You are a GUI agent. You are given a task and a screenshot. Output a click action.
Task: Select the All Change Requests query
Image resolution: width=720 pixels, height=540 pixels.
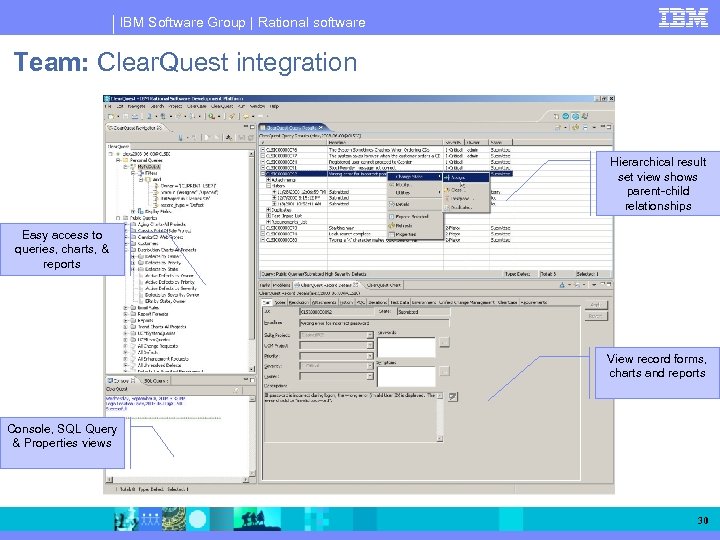pyautogui.click(x=158, y=346)
